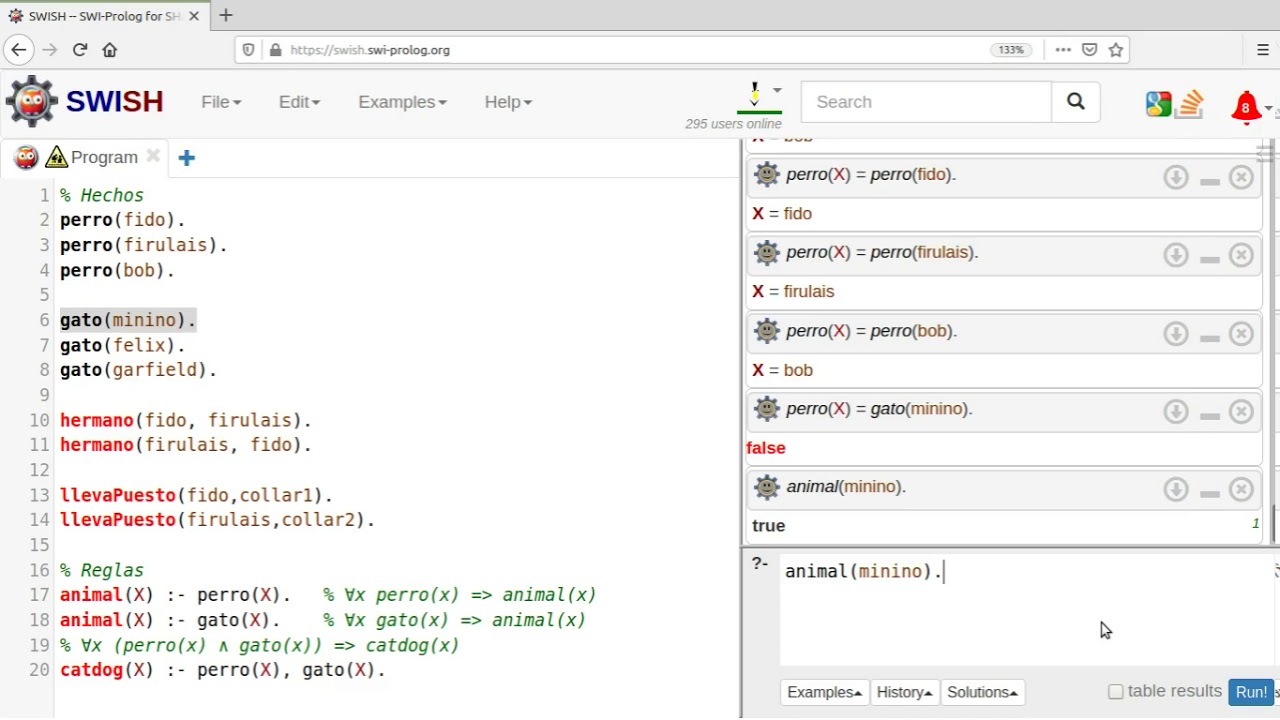Open the File menu

tap(221, 102)
